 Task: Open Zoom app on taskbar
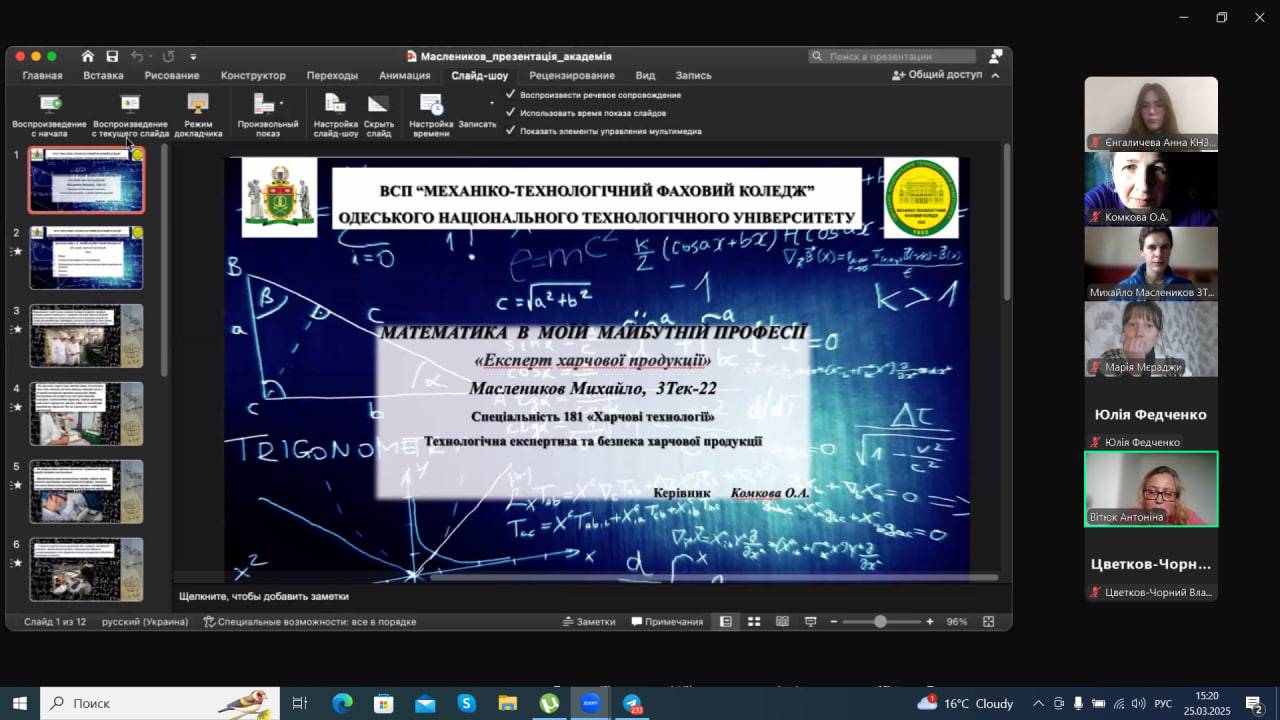click(x=590, y=703)
